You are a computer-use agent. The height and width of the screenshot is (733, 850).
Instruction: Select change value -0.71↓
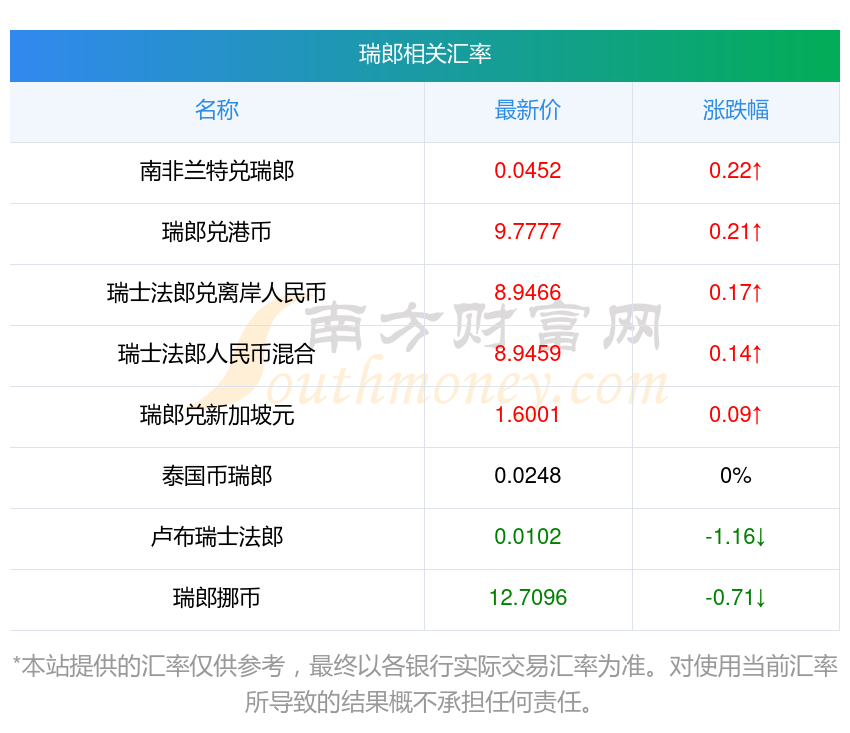pyautogui.click(x=736, y=598)
